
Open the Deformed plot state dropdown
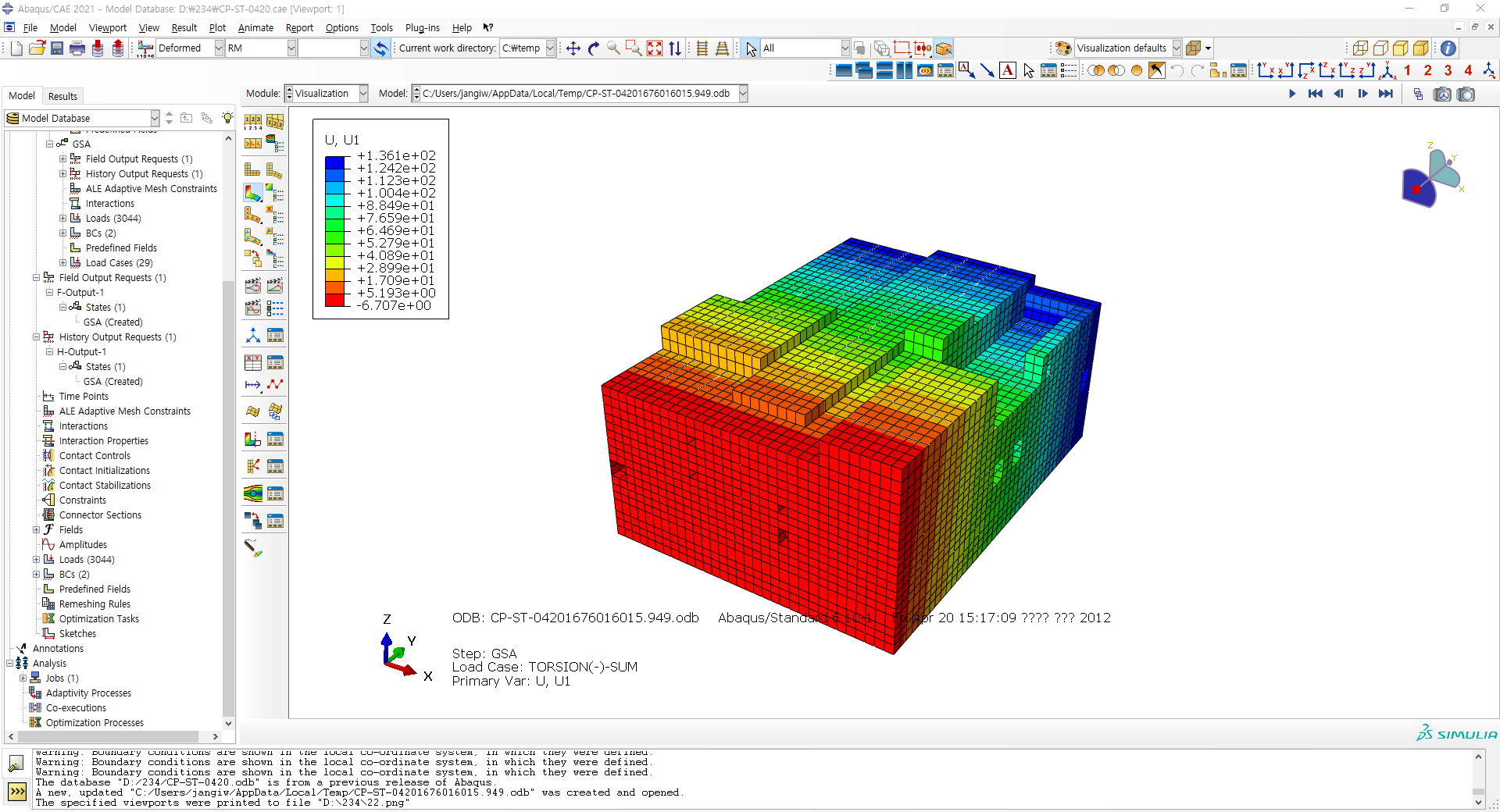(219, 48)
